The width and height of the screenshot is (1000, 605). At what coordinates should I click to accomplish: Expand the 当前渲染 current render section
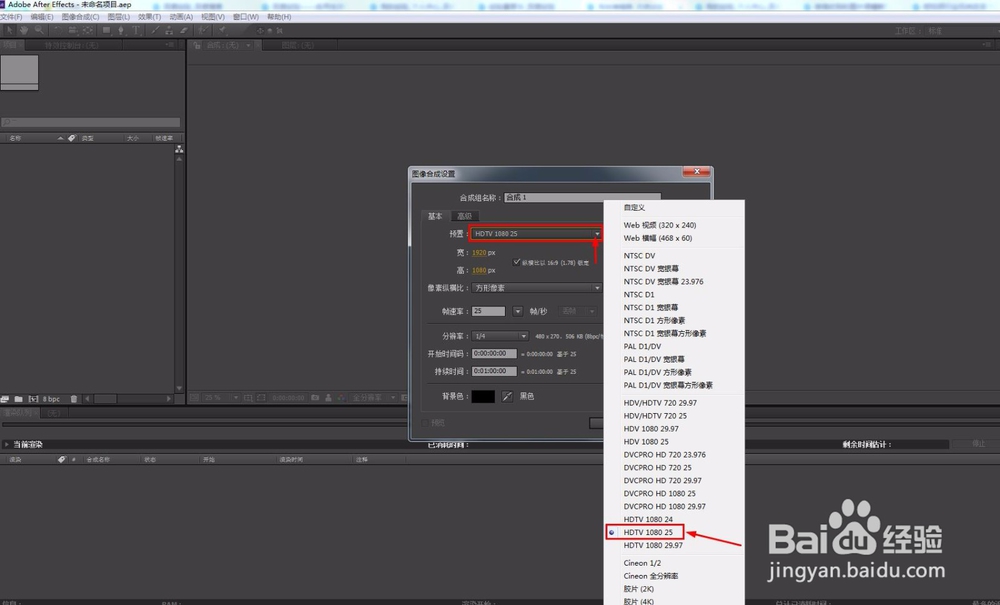coord(6,444)
